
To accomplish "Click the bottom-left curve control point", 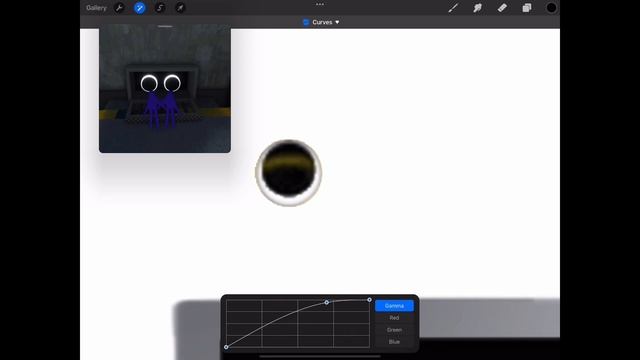I will point(226,347).
